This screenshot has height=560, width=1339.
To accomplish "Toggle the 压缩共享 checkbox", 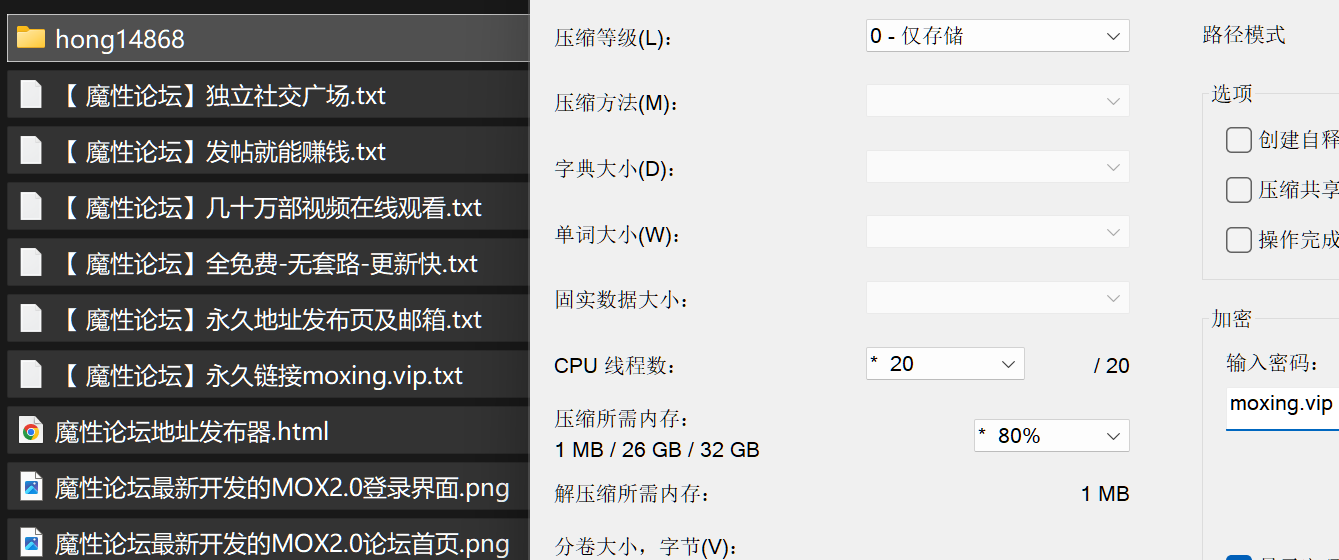I will point(1239,189).
